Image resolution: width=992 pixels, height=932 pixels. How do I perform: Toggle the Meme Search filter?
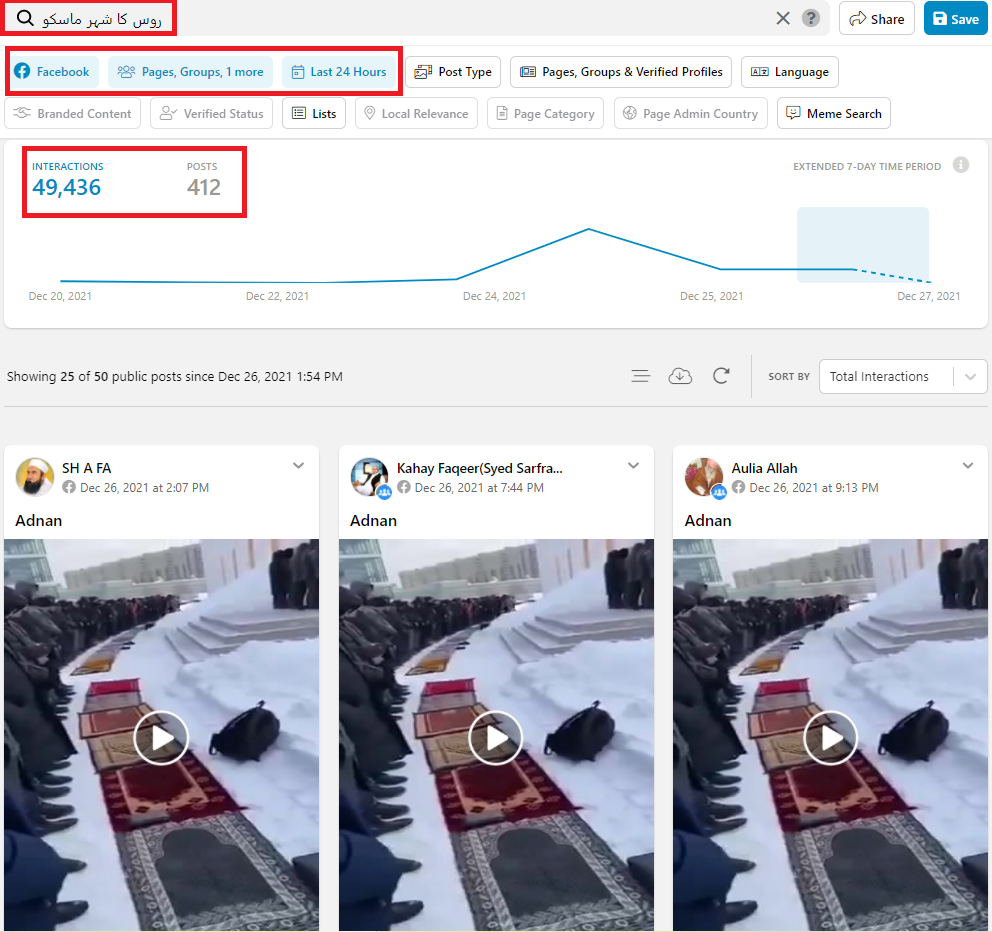tap(833, 114)
